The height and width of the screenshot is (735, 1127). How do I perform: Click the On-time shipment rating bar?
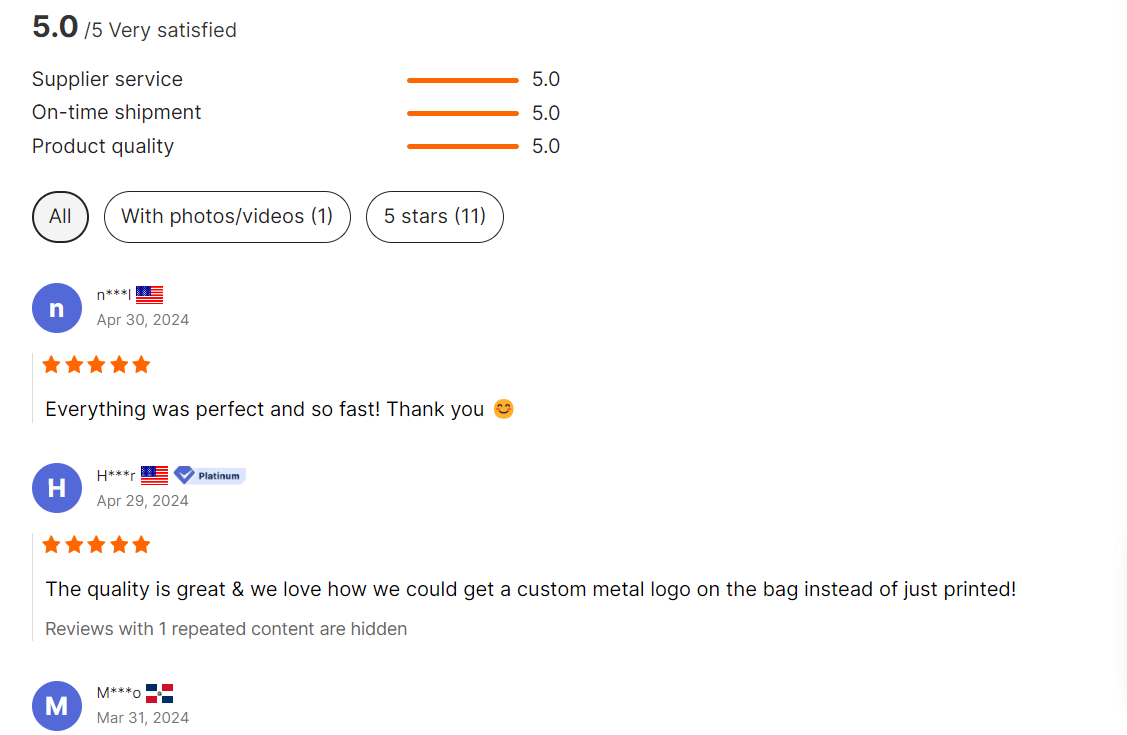pos(462,113)
